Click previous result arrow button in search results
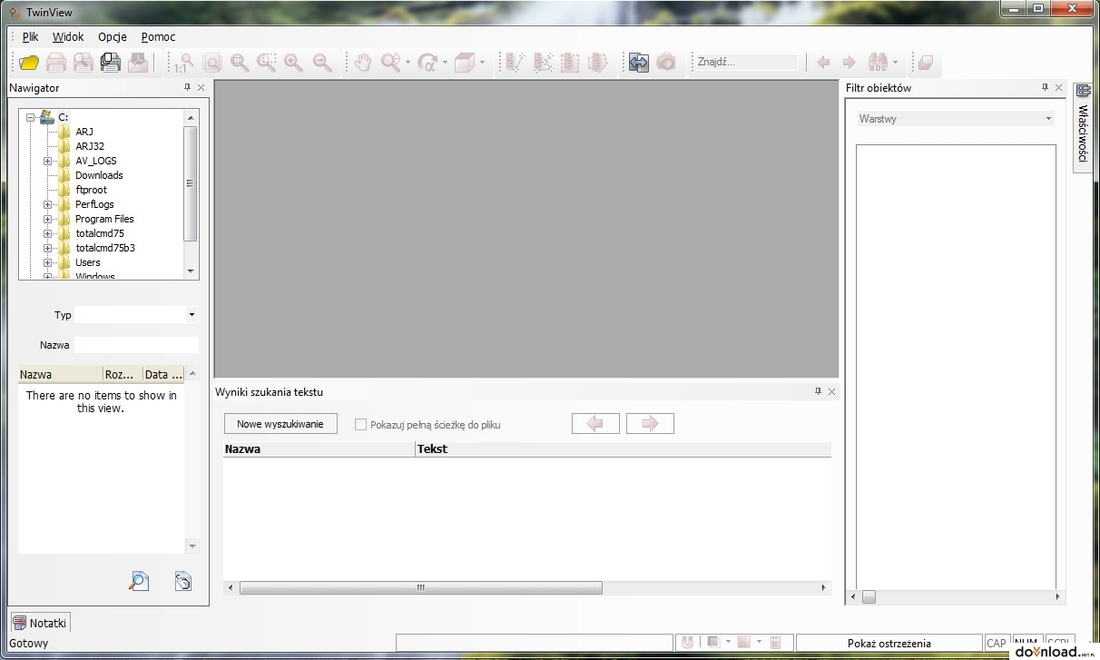Image resolution: width=1100 pixels, height=660 pixels. coord(595,424)
